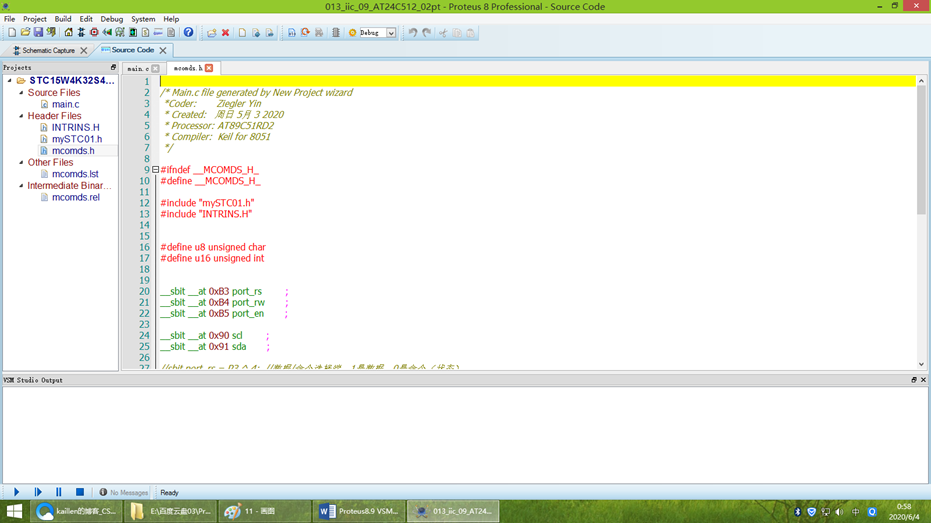Click the Copy icon in the toolbar
The height and width of the screenshot is (524, 931).
click(457, 33)
